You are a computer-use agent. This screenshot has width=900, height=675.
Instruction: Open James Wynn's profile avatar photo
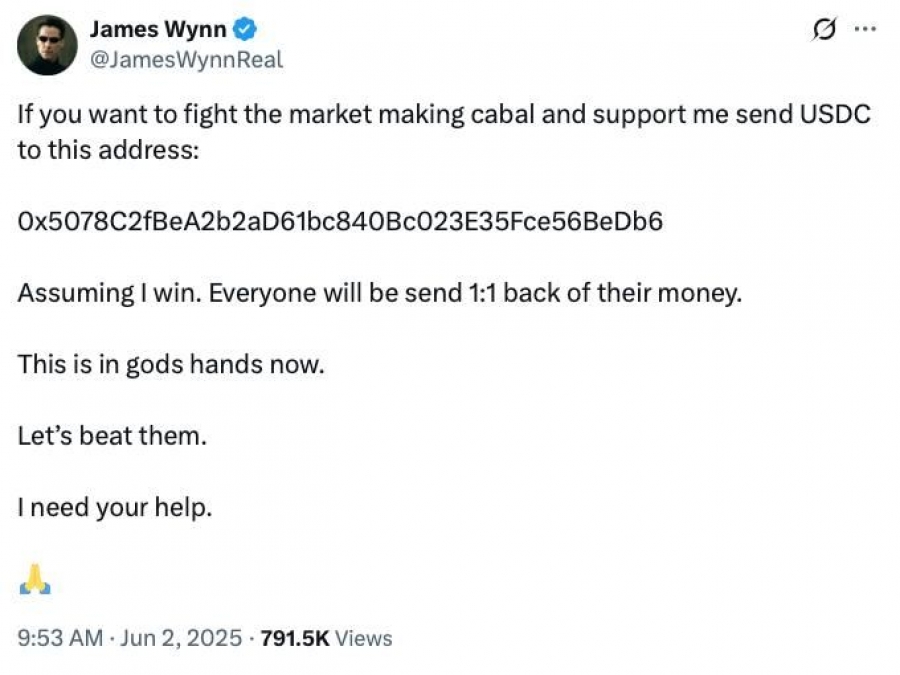point(47,45)
